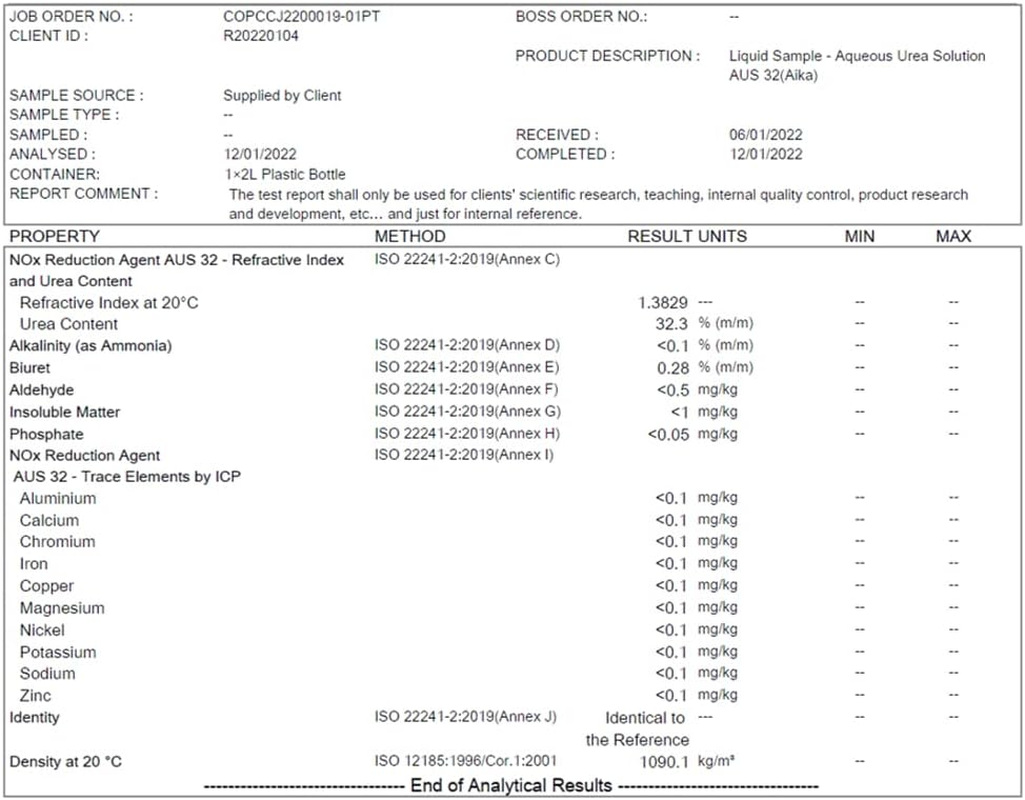Click the Phosphate result <0.05
Screen dimensions: 1025x800
pyautogui.click(x=667, y=434)
